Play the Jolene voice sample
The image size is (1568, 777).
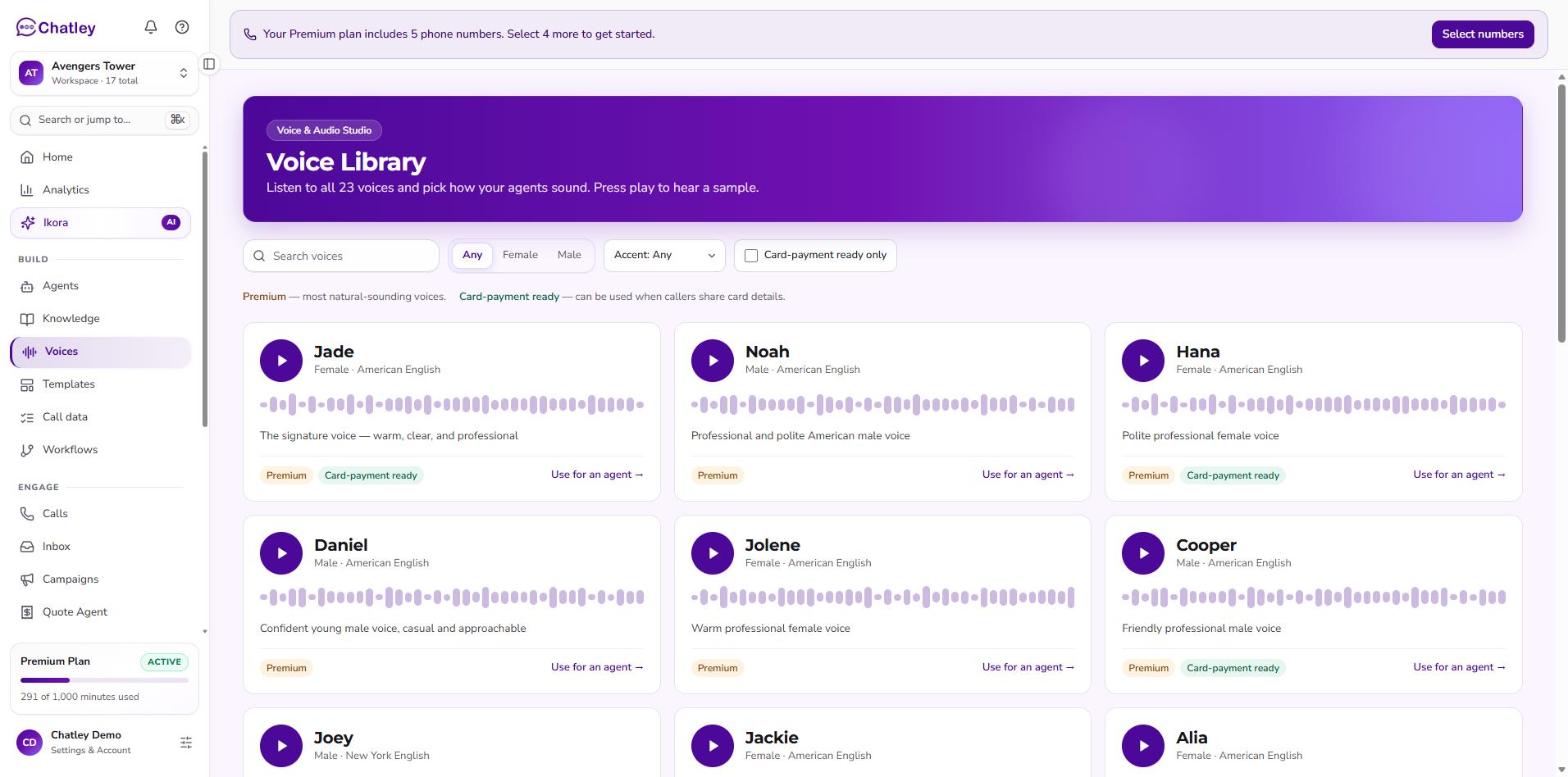coord(712,553)
